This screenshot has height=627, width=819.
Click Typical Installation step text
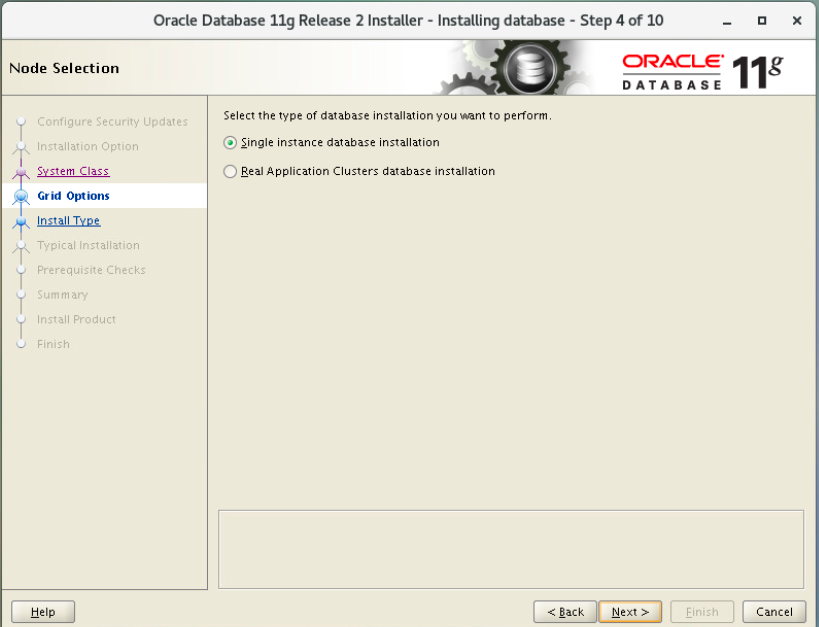coord(88,246)
